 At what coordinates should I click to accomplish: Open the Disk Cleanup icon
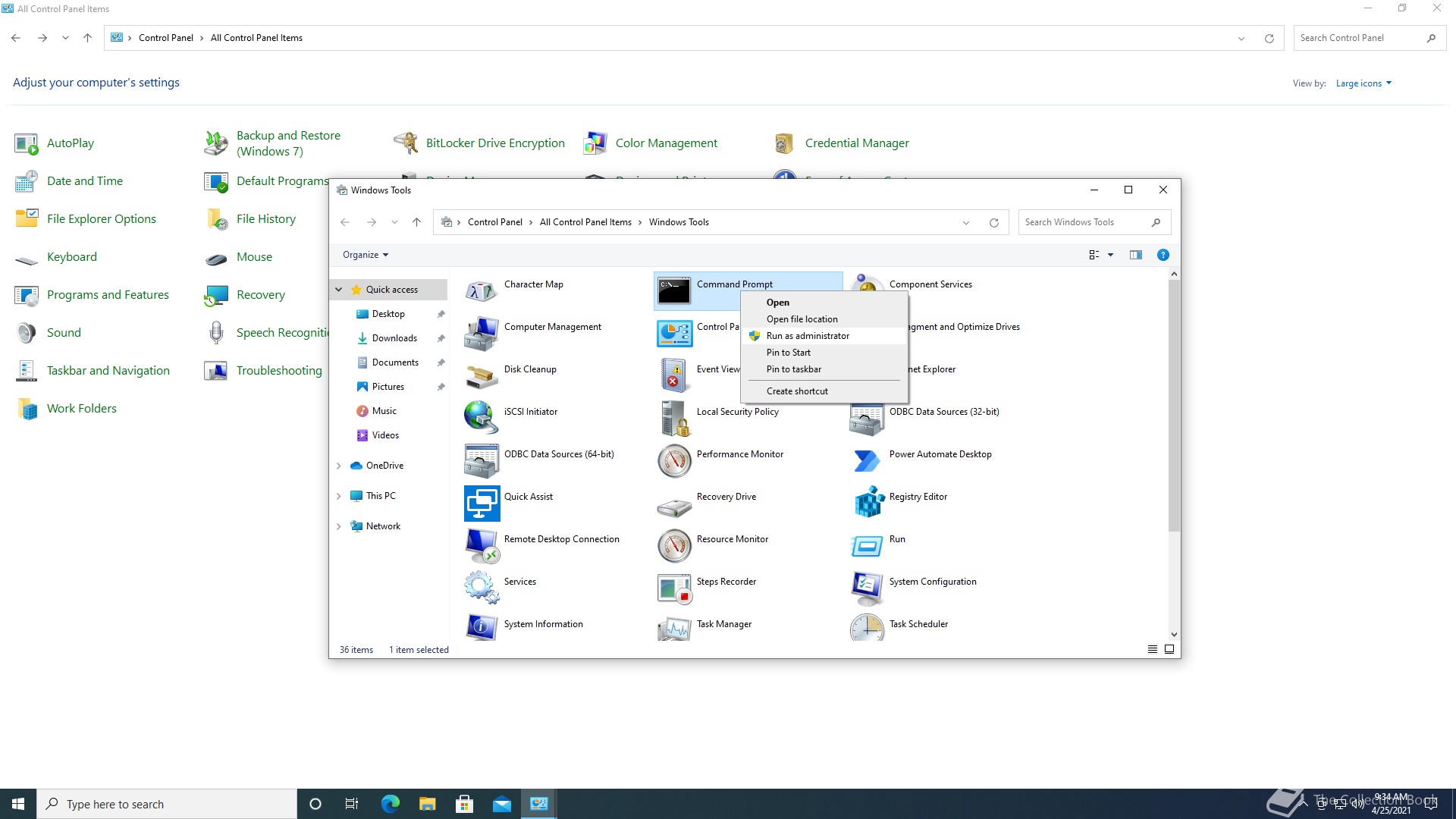(x=482, y=375)
